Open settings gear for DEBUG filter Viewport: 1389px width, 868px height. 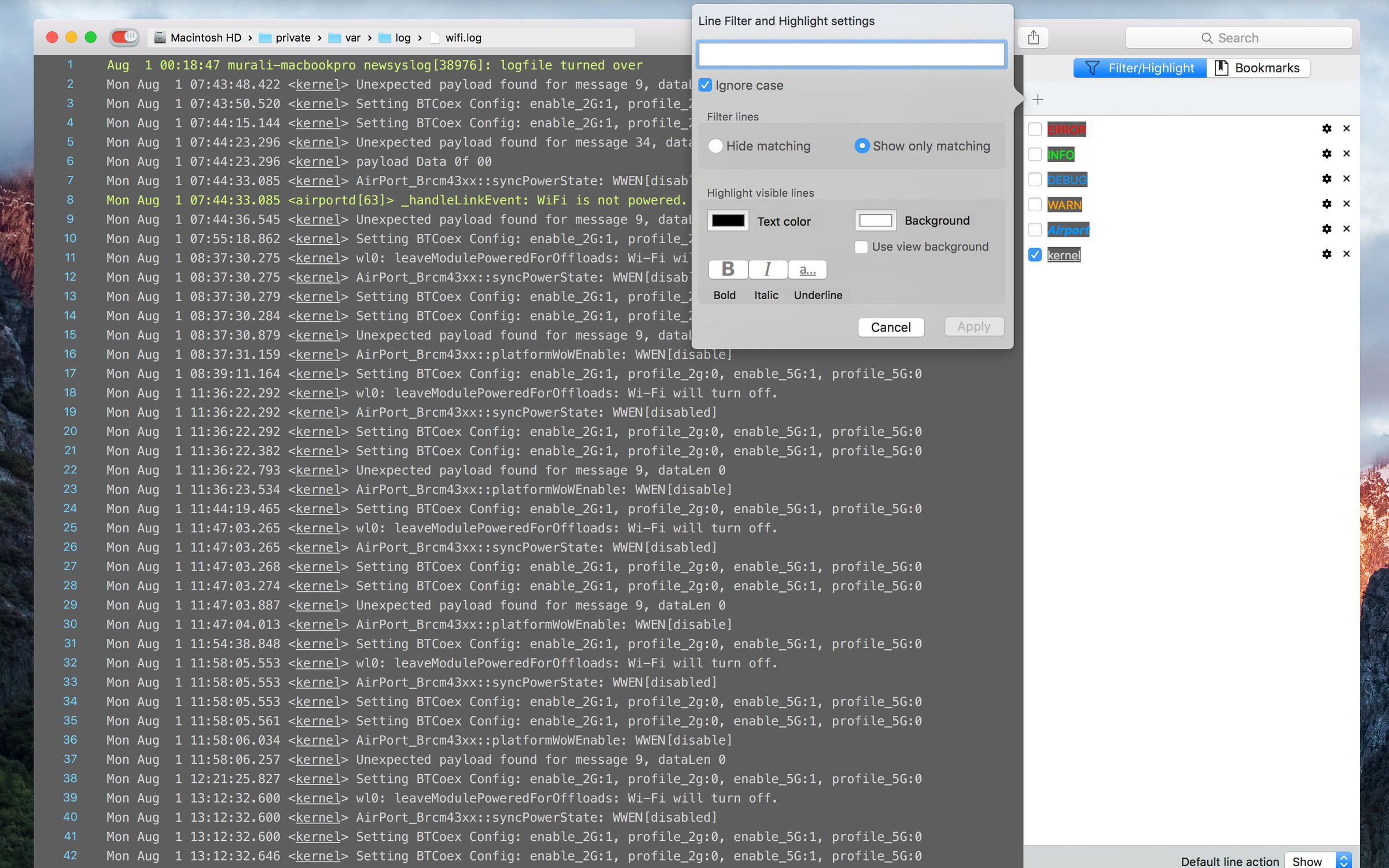tap(1326, 179)
